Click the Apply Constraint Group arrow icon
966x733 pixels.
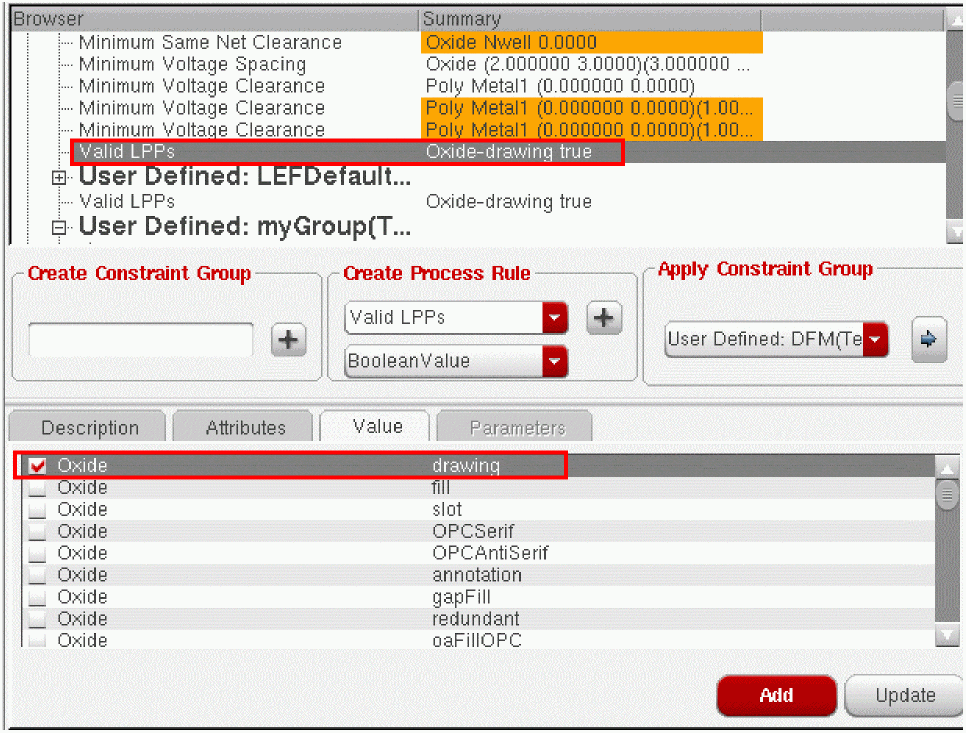tap(928, 339)
